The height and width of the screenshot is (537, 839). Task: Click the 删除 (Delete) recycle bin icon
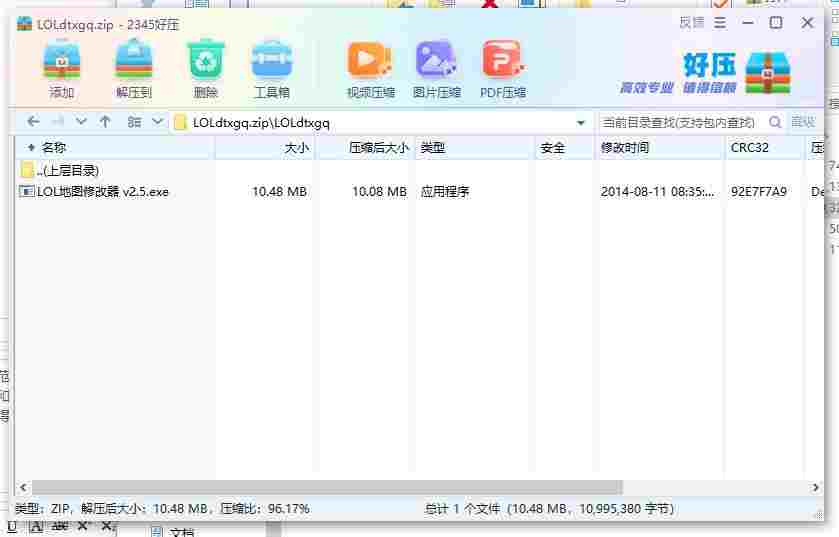pos(205,69)
